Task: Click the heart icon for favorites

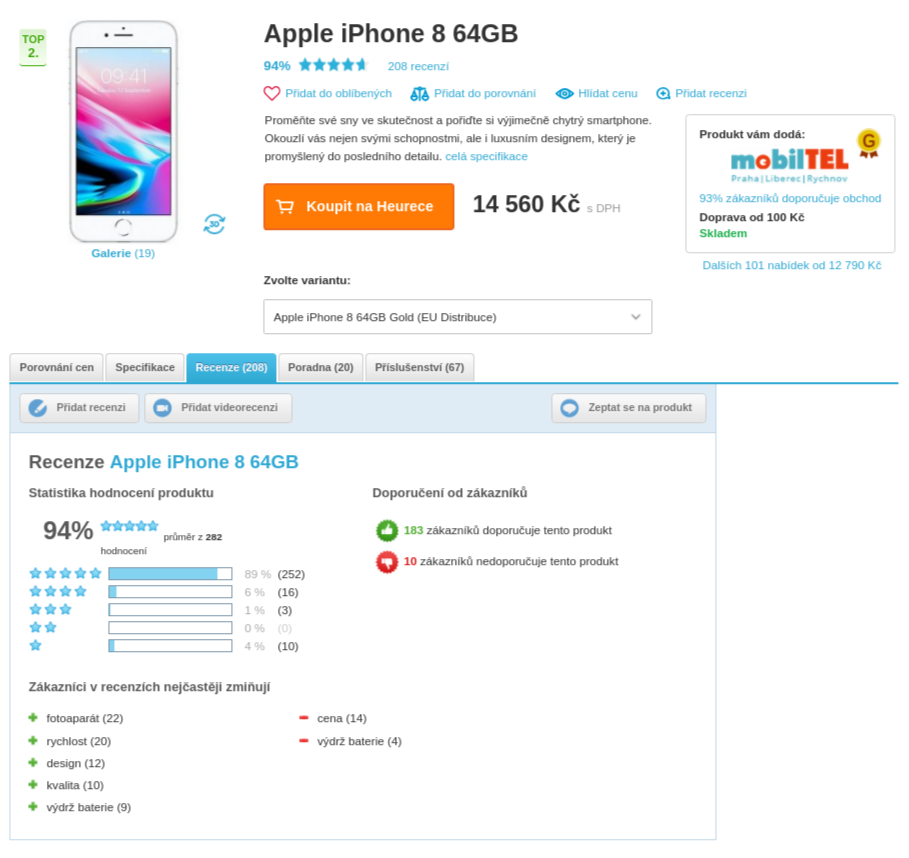Action: [271, 93]
